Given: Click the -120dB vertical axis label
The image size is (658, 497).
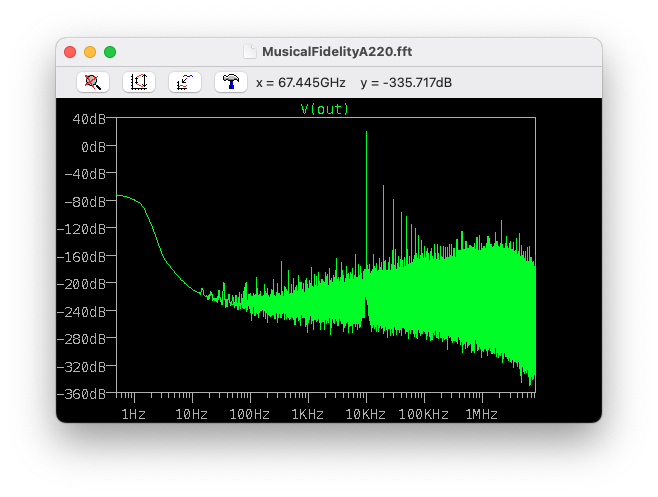Looking at the screenshot, I should [81, 229].
